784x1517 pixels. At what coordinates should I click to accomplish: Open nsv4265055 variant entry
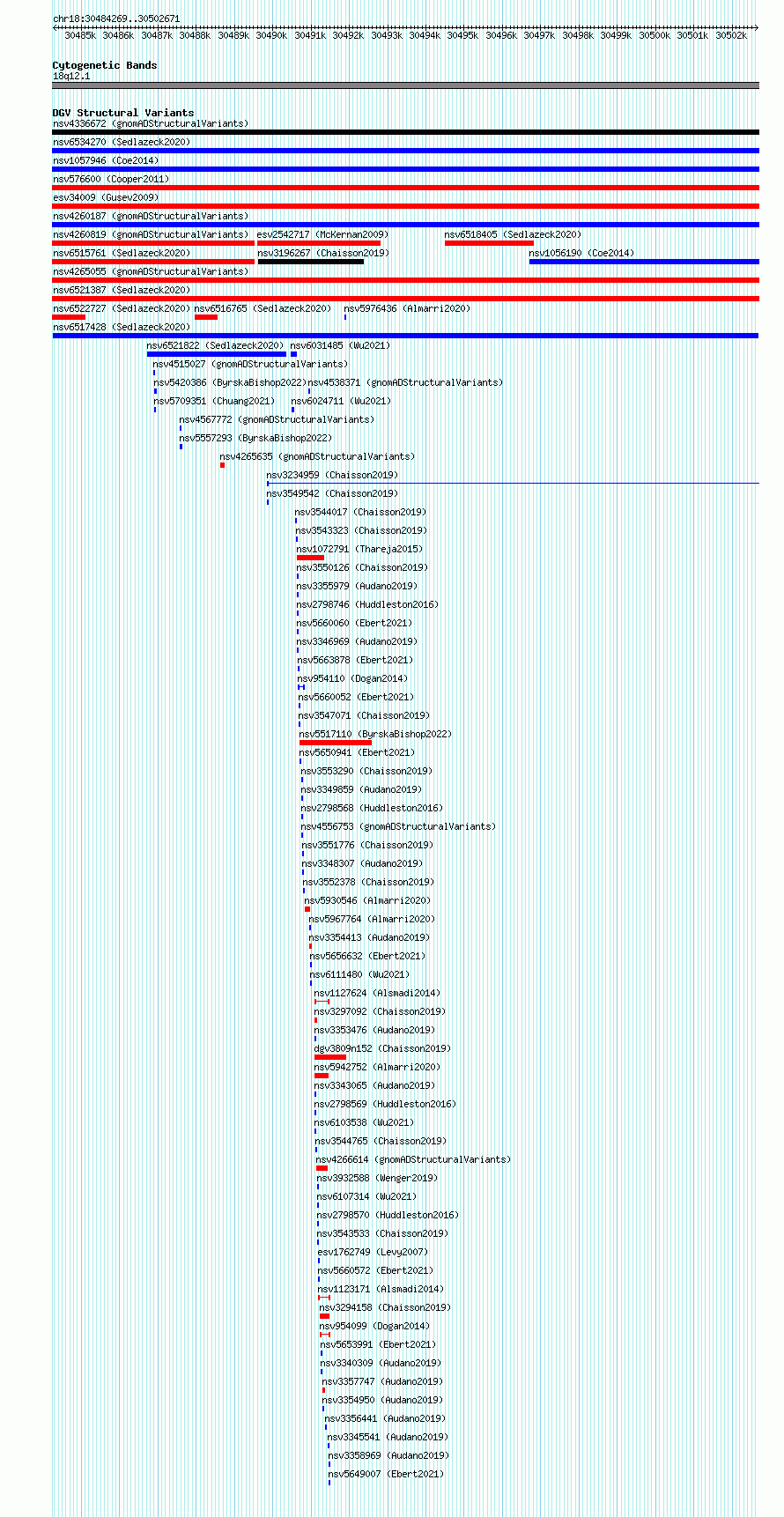click(151, 271)
